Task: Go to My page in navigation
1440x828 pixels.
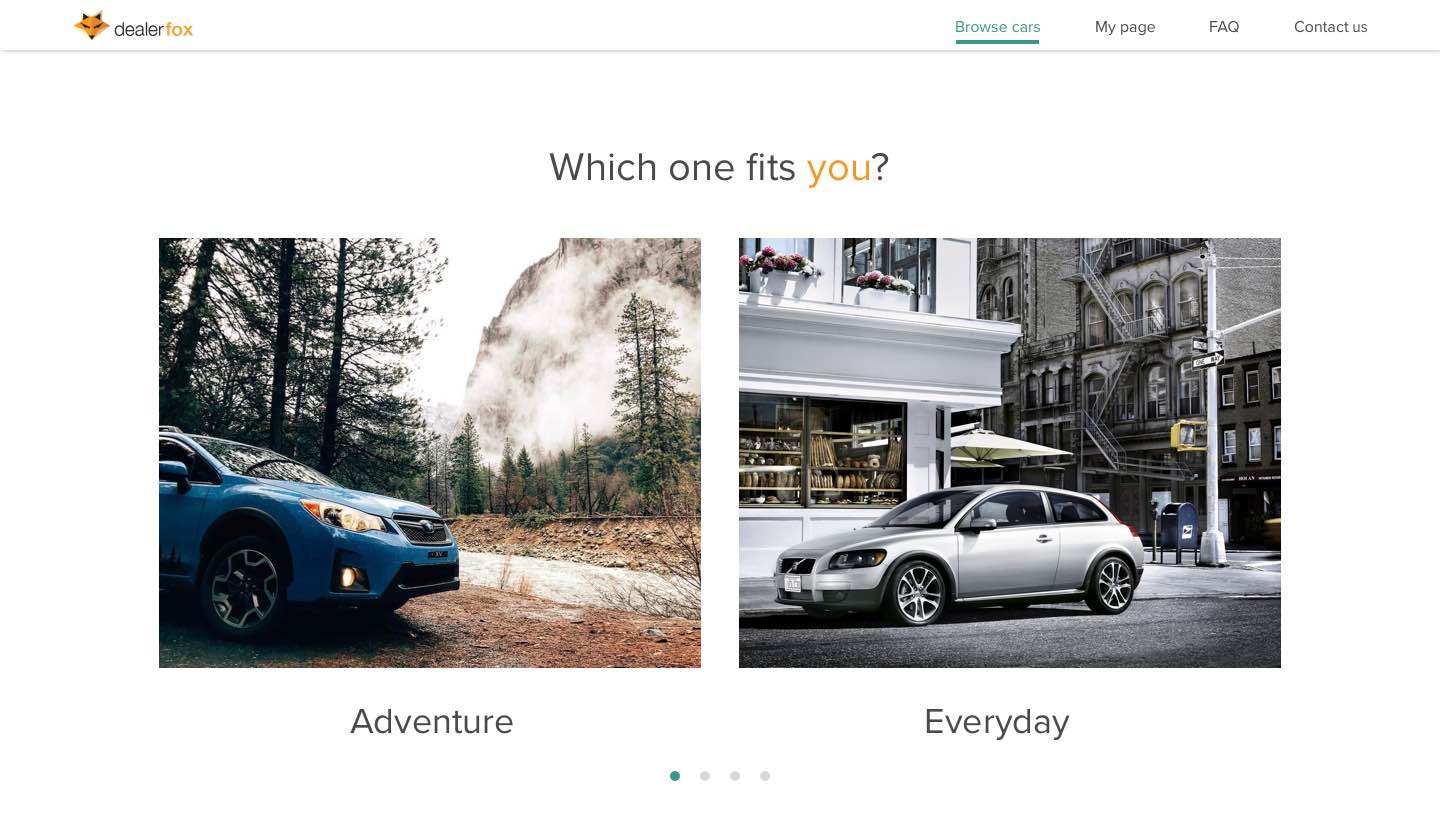Action: pos(1125,27)
